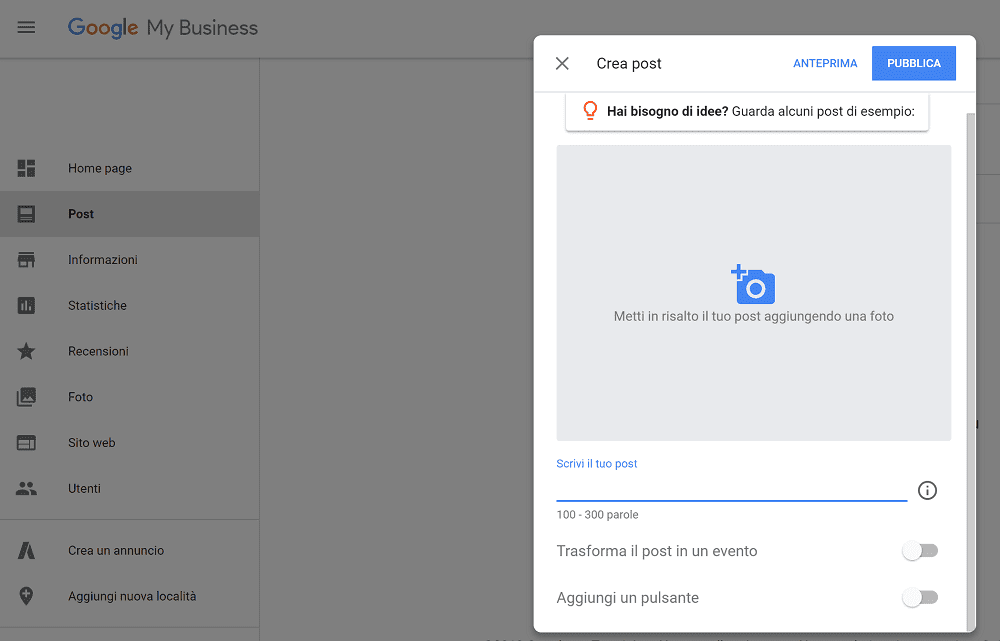Open the Hai bisogno di idee banner
Image resolution: width=1000 pixels, height=641 pixels.
click(747, 112)
